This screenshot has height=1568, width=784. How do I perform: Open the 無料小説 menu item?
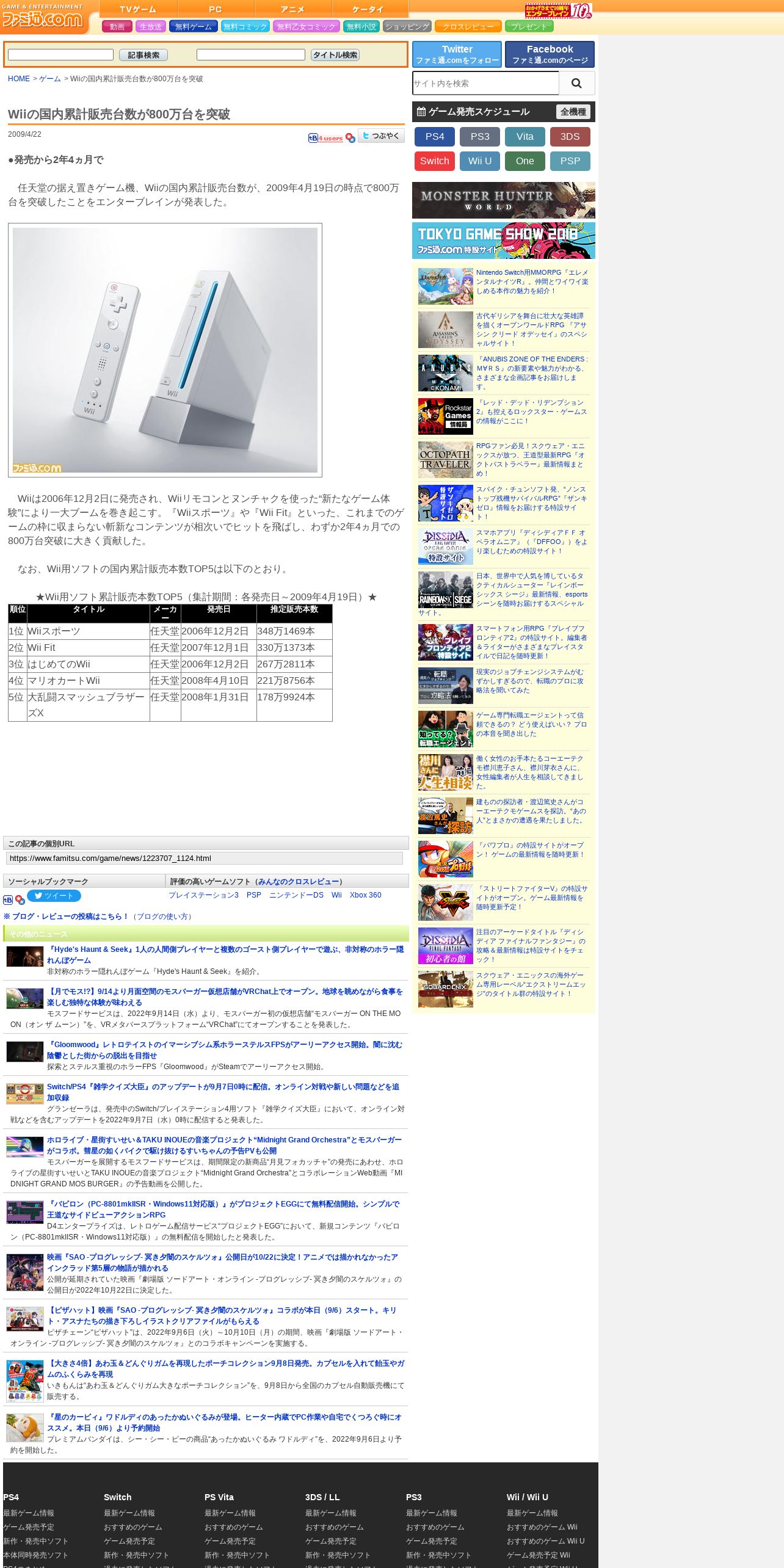(x=361, y=26)
